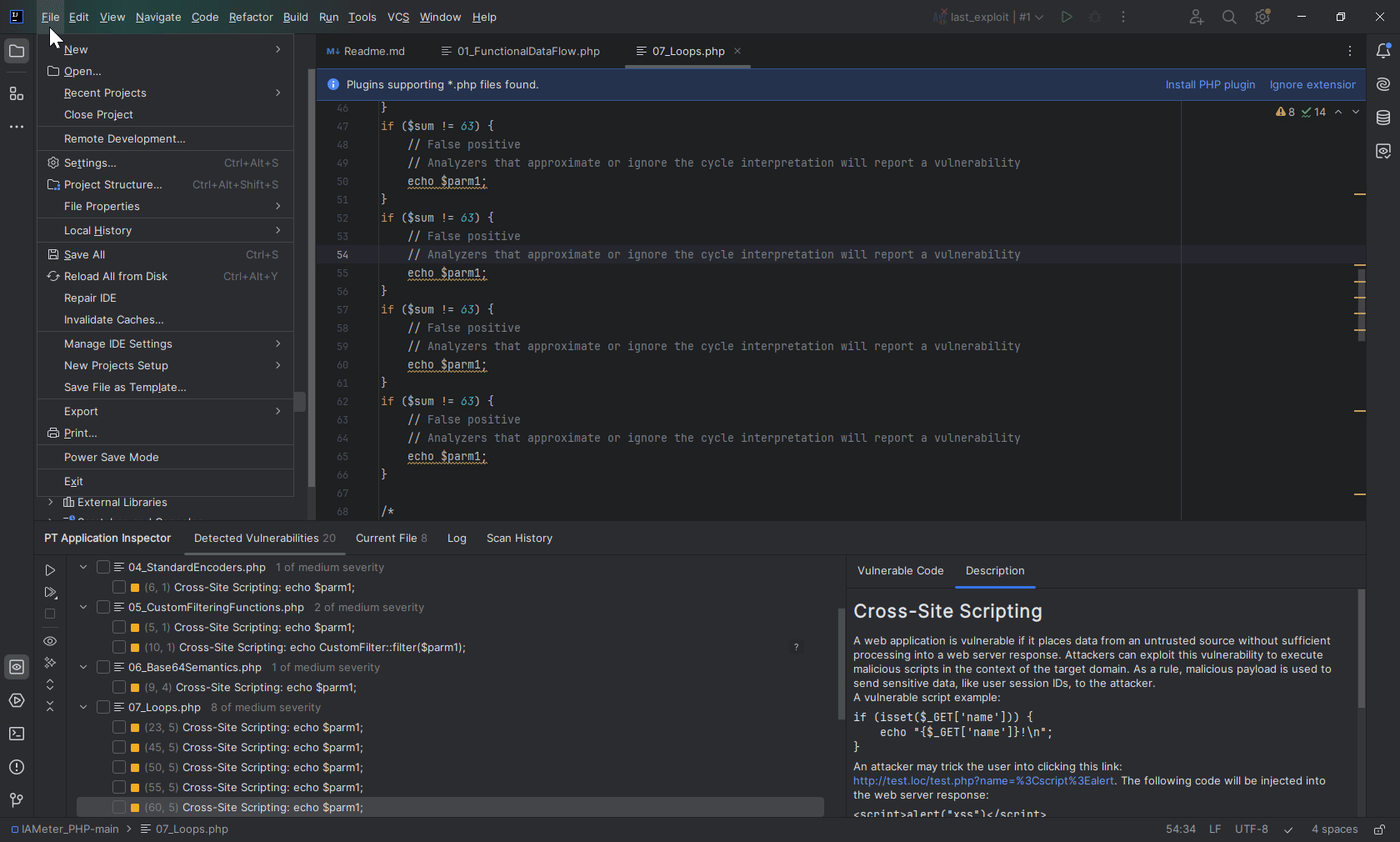This screenshot has width=1400, height=842.
Task: Check the 04_StandardEncoders.php file checkbox
Action: [103, 567]
